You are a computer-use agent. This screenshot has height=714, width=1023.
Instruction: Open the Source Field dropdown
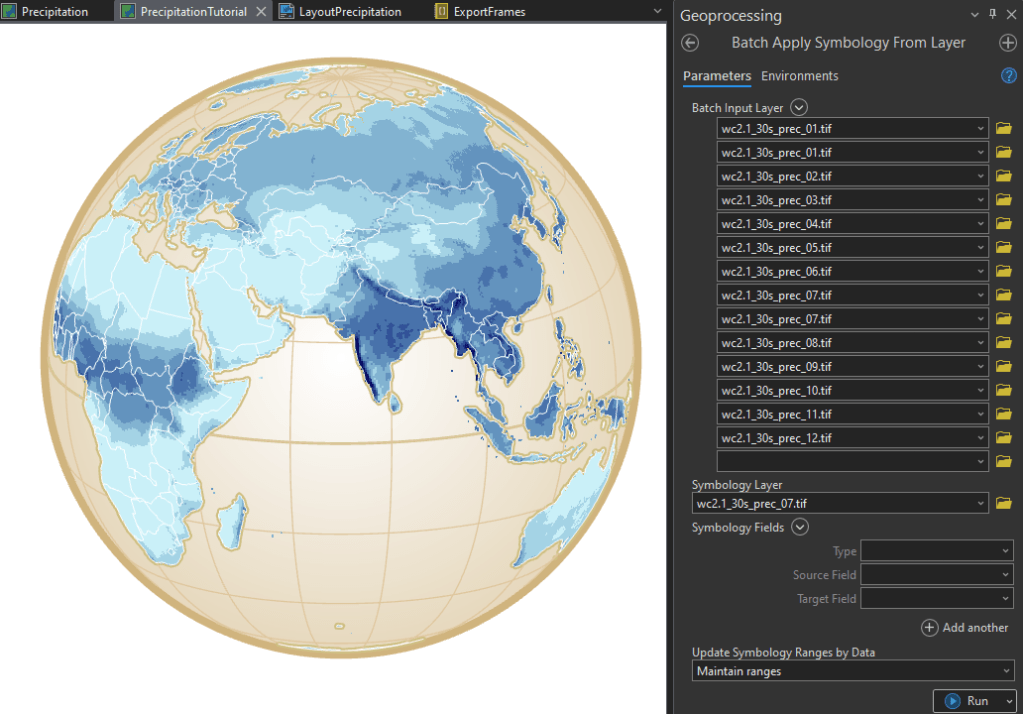[937, 575]
